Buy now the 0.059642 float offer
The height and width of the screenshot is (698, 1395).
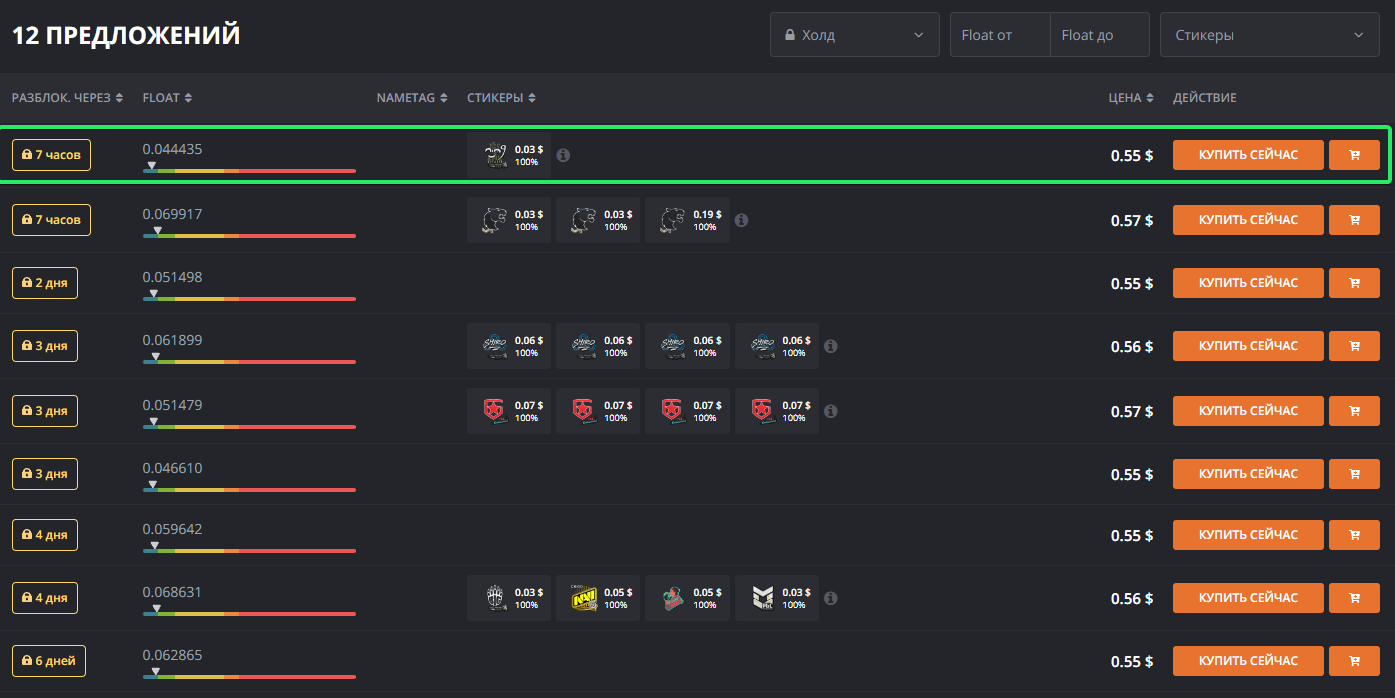point(1248,535)
